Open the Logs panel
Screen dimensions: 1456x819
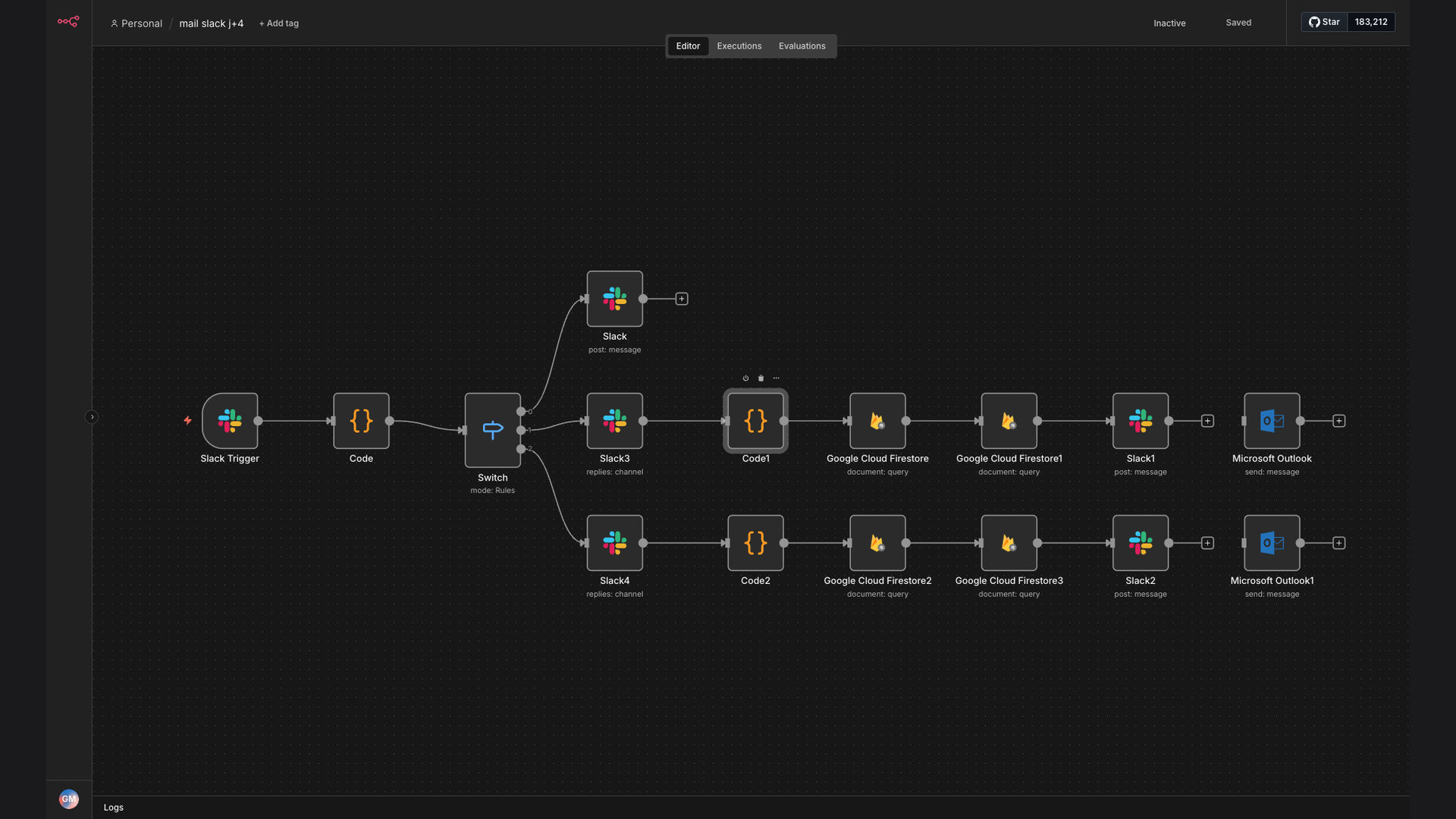tap(114, 808)
